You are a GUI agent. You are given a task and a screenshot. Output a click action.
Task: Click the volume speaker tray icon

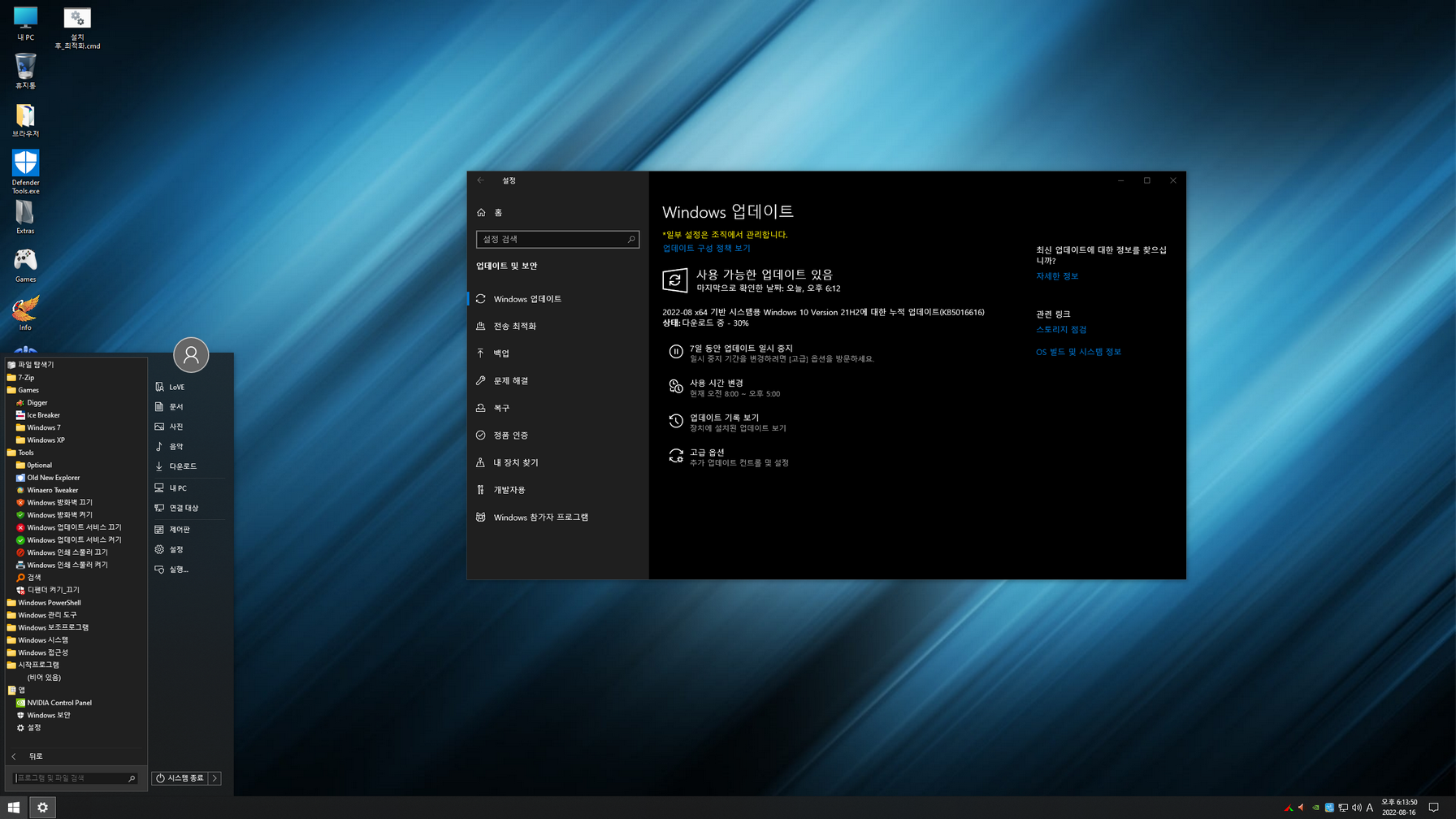coord(1356,808)
